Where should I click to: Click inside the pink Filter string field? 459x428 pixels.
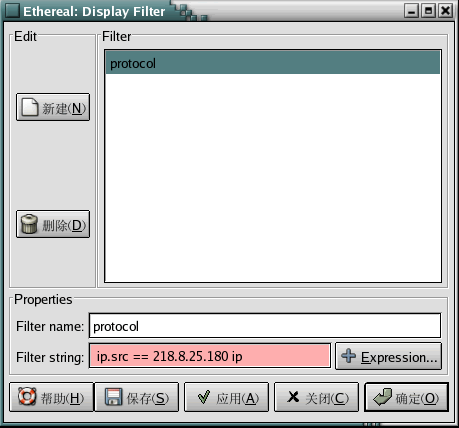[210, 356]
